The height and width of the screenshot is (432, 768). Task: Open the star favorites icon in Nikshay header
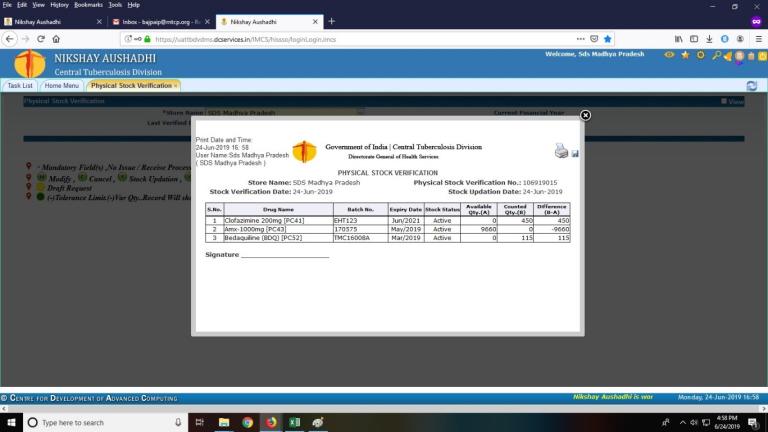(x=685, y=55)
